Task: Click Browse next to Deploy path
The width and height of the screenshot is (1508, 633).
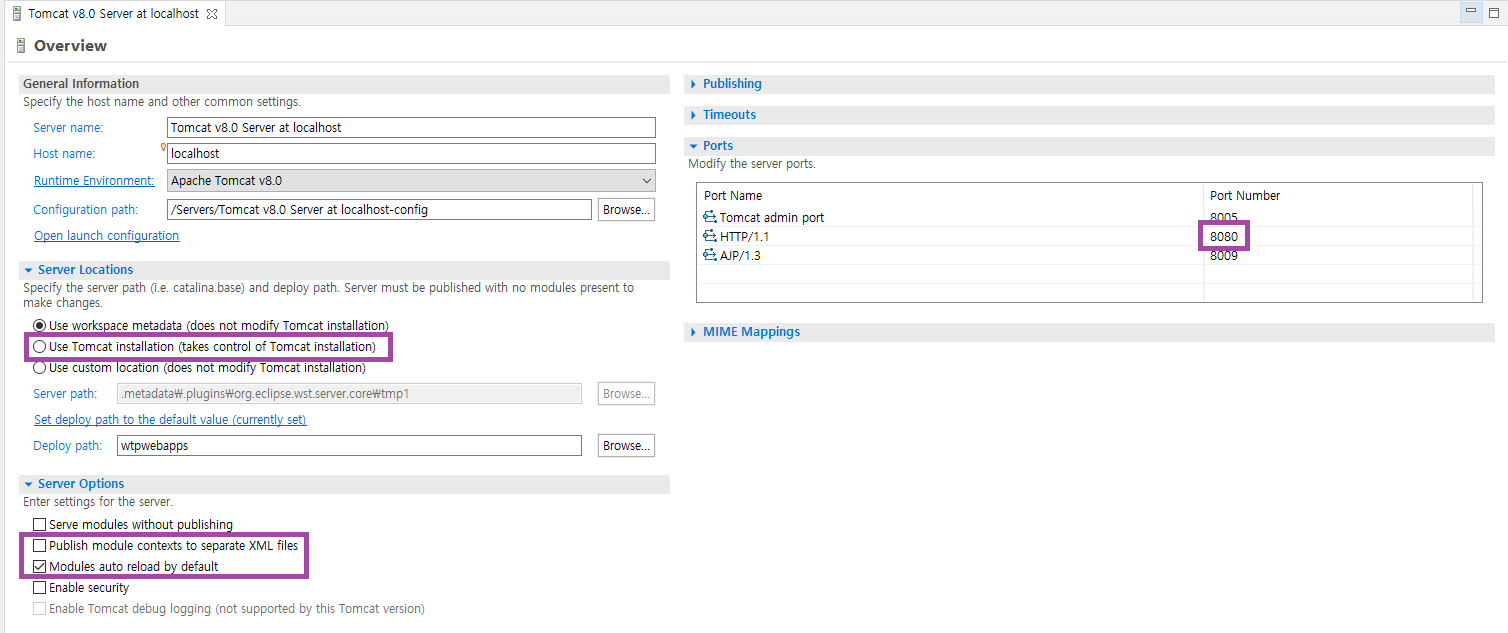Action: (x=627, y=445)
